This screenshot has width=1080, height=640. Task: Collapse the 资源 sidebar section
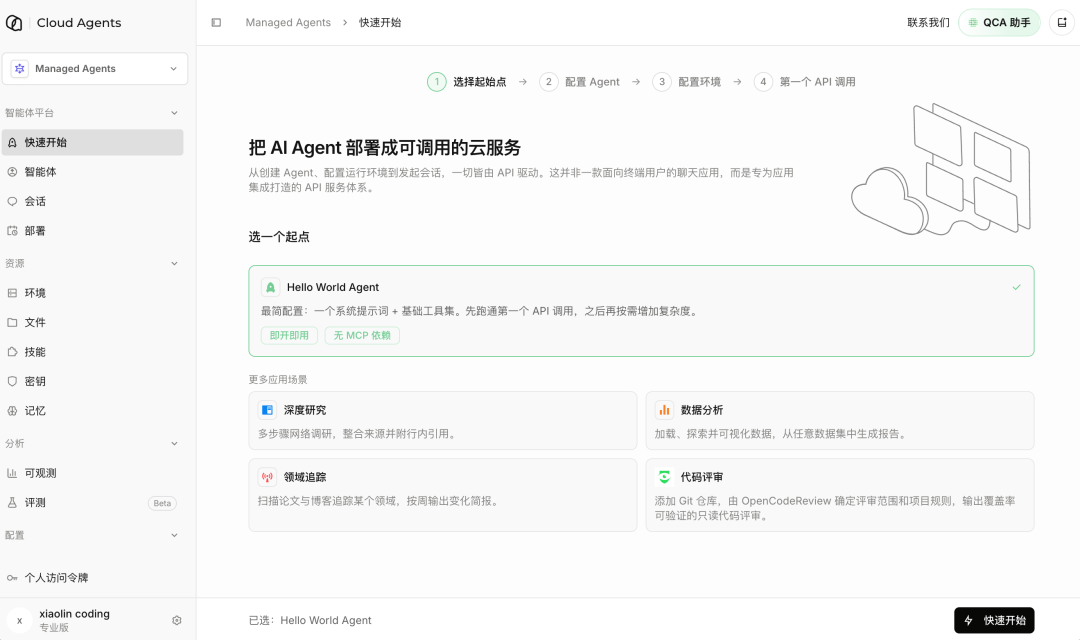[x=174, y=264]
